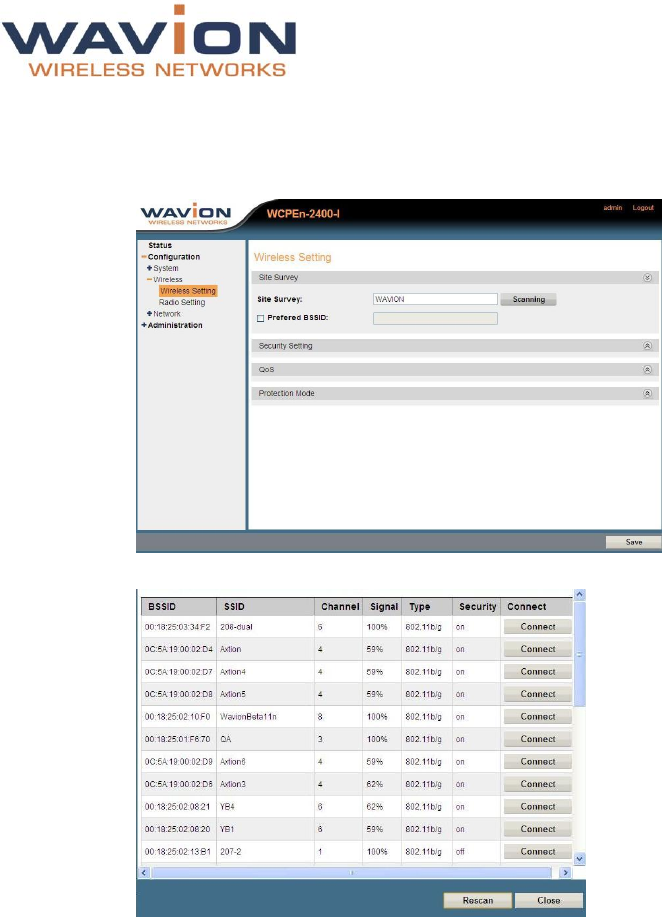Click the 'off' security value for 207-2
This screenshot has width=662, height=917.
coord(460,852)
